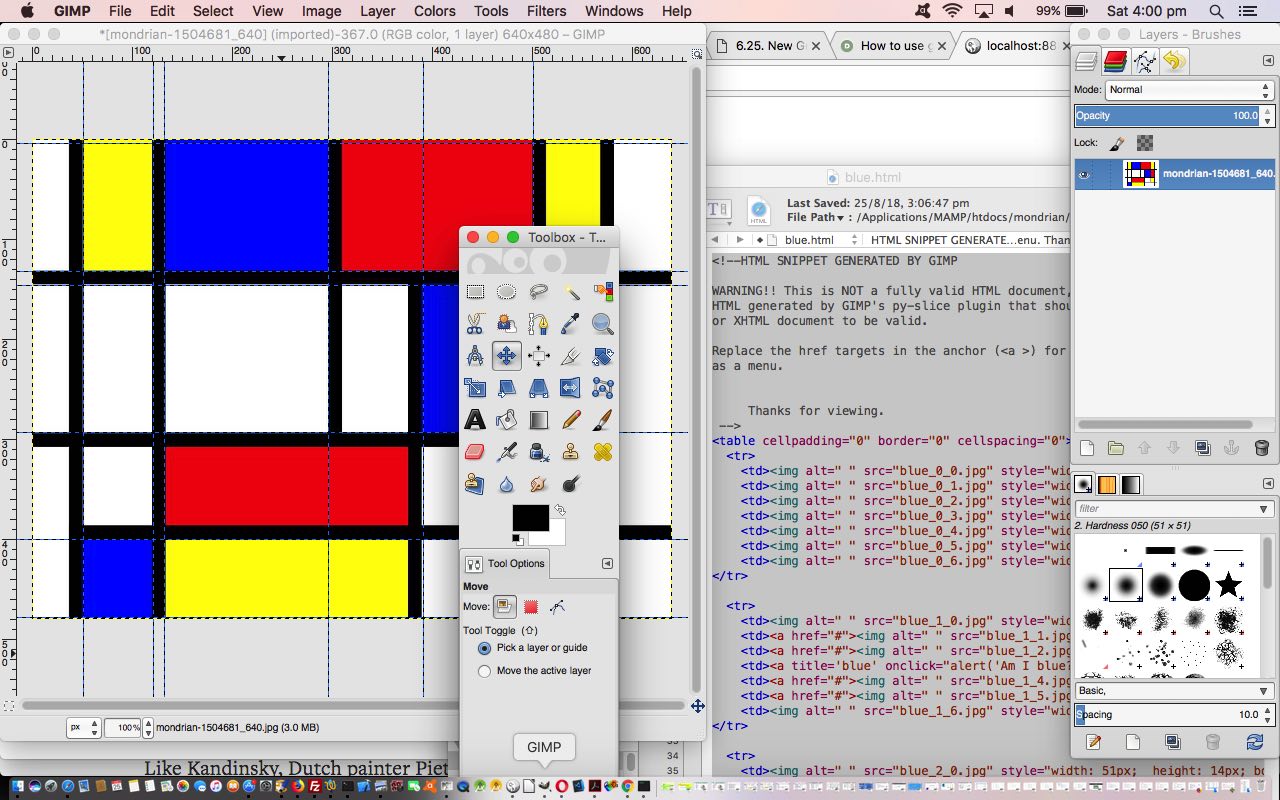Image resolution: width=1280 pixels, height=800 pixels.
Task: Open Tool Options configuration menu arrow
Action: [607, 564]
